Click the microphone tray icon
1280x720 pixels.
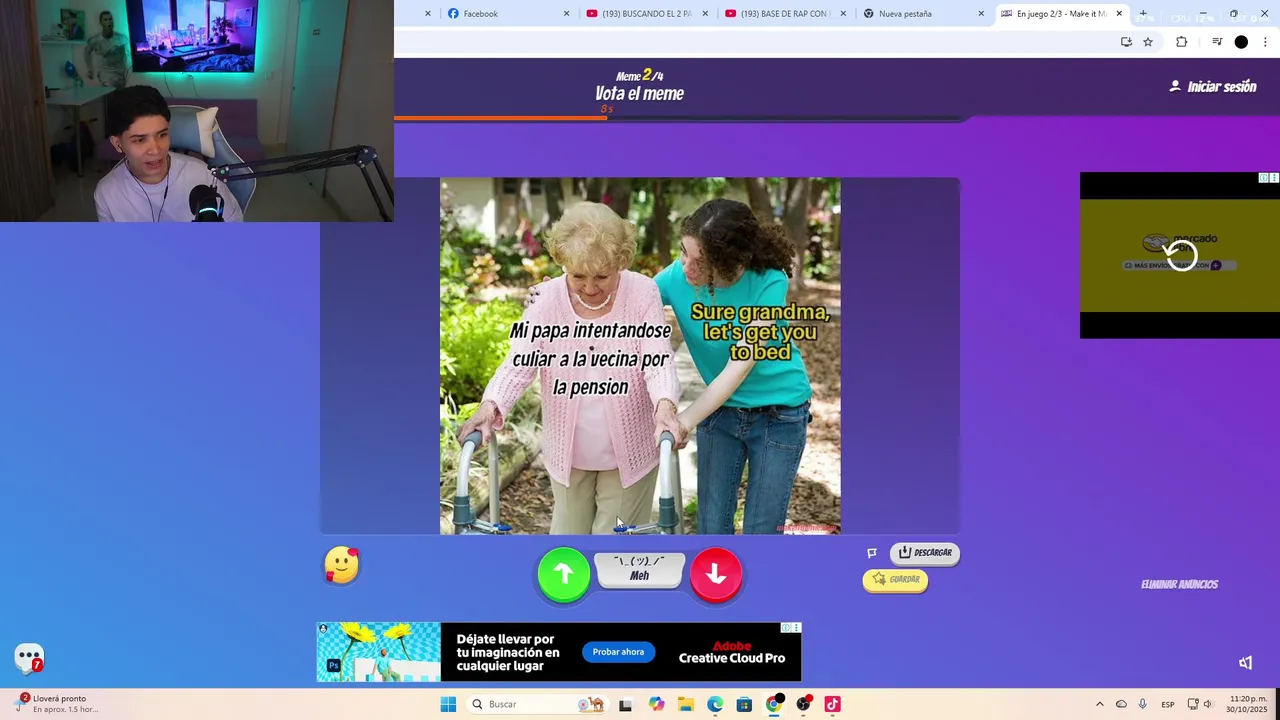tap(1142, 704)
